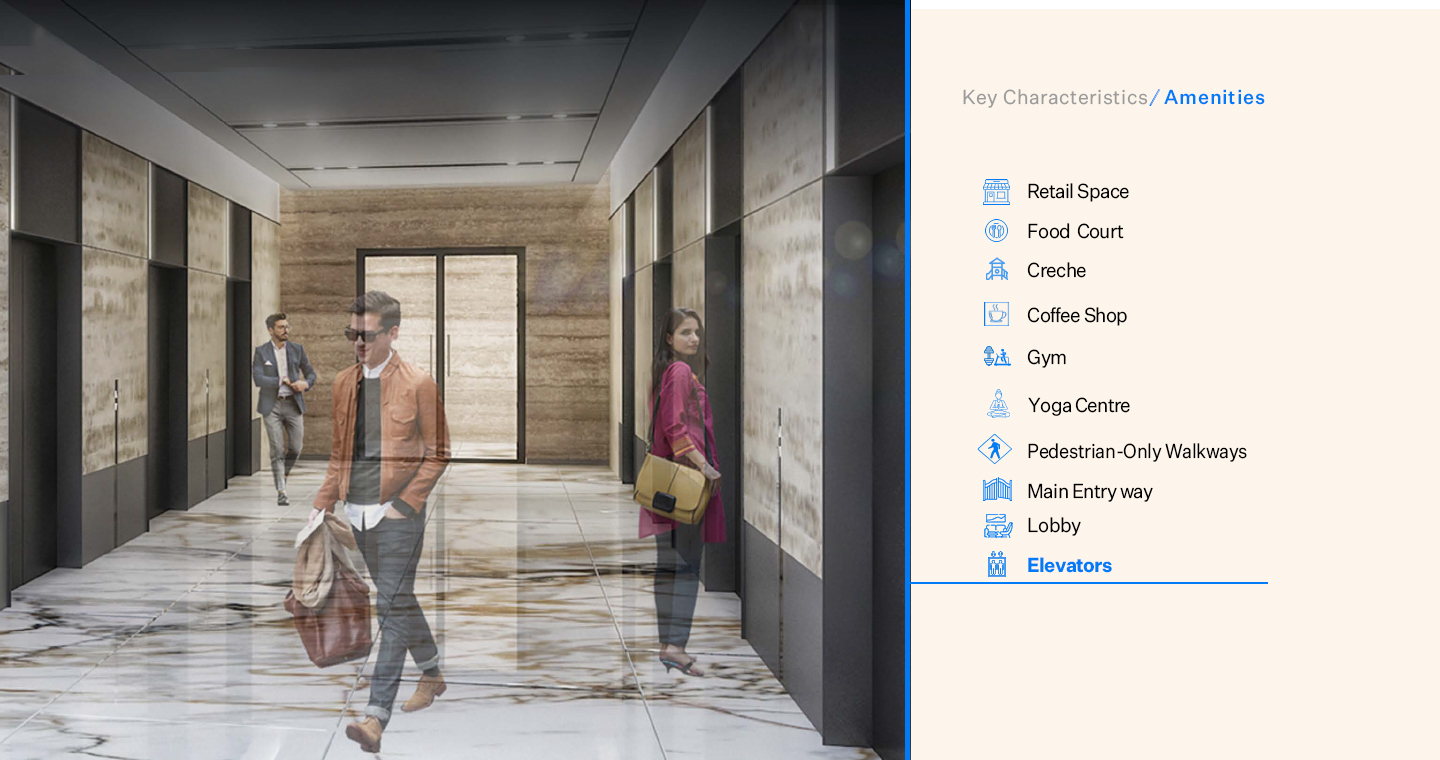Click the Food Court cutlery icon
This screenshot has width=1440, height=760.
(996, 231)
